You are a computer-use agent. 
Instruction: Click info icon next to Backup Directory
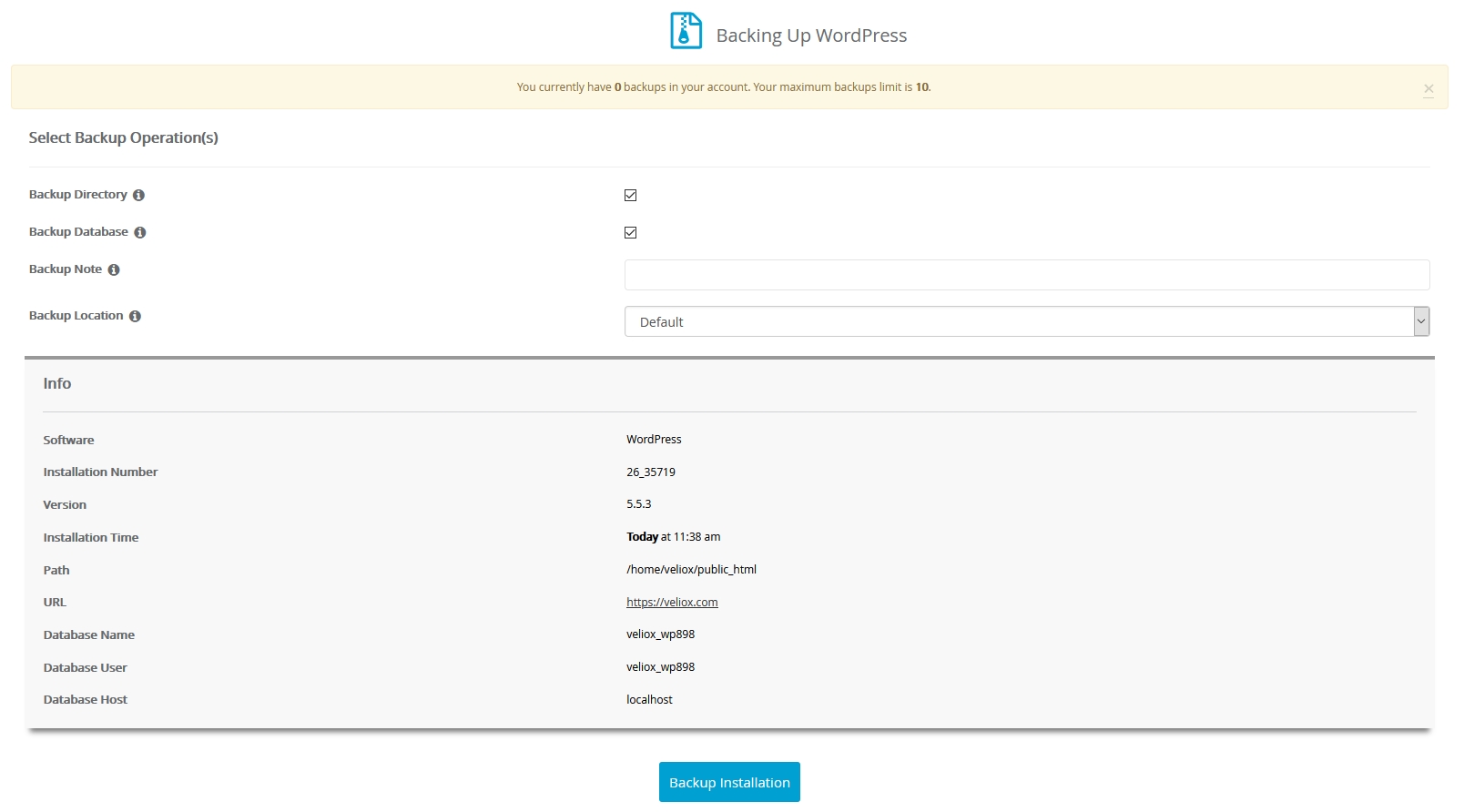(x=138, y=195)
